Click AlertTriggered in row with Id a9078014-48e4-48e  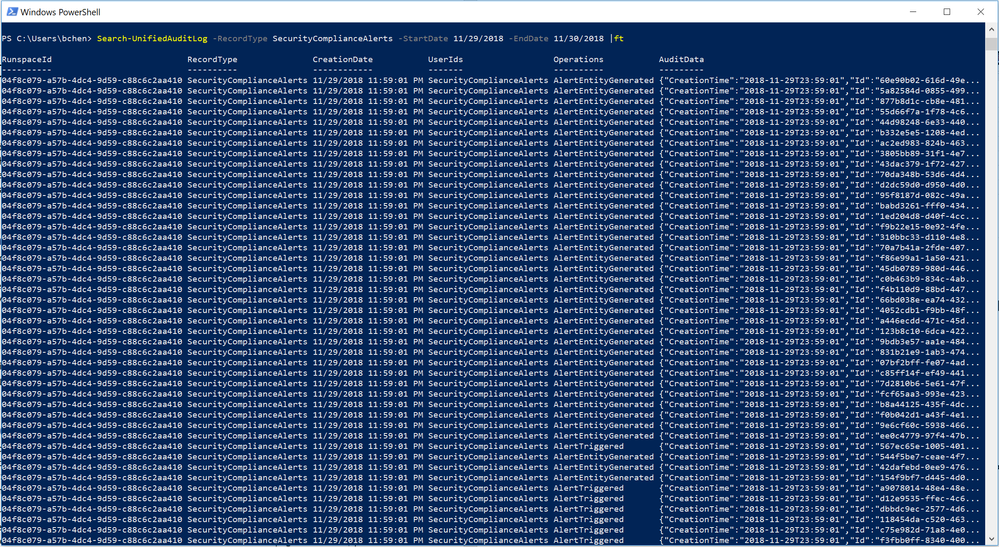[x=589, y=488]
